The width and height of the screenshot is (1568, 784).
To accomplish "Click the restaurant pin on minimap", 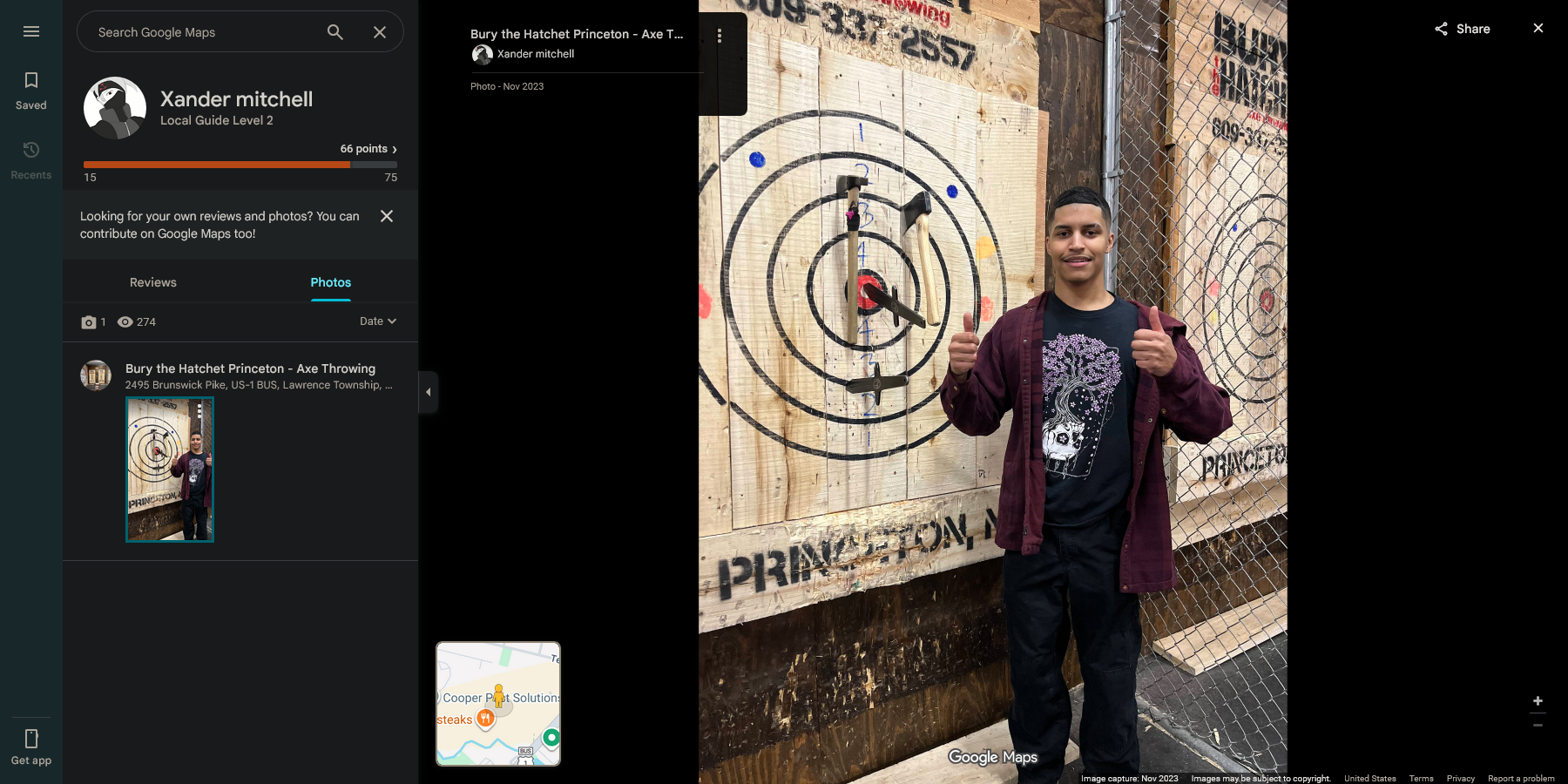I will tap(485, 719).
